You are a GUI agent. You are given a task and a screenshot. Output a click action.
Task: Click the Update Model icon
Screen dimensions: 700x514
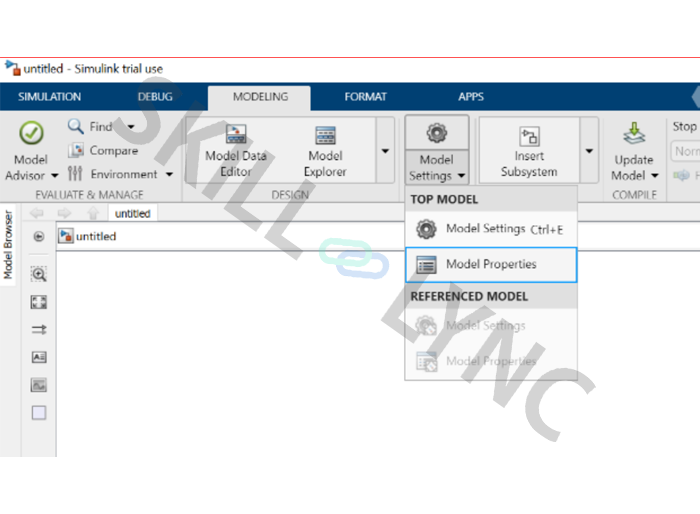click(x=634, y=135)
